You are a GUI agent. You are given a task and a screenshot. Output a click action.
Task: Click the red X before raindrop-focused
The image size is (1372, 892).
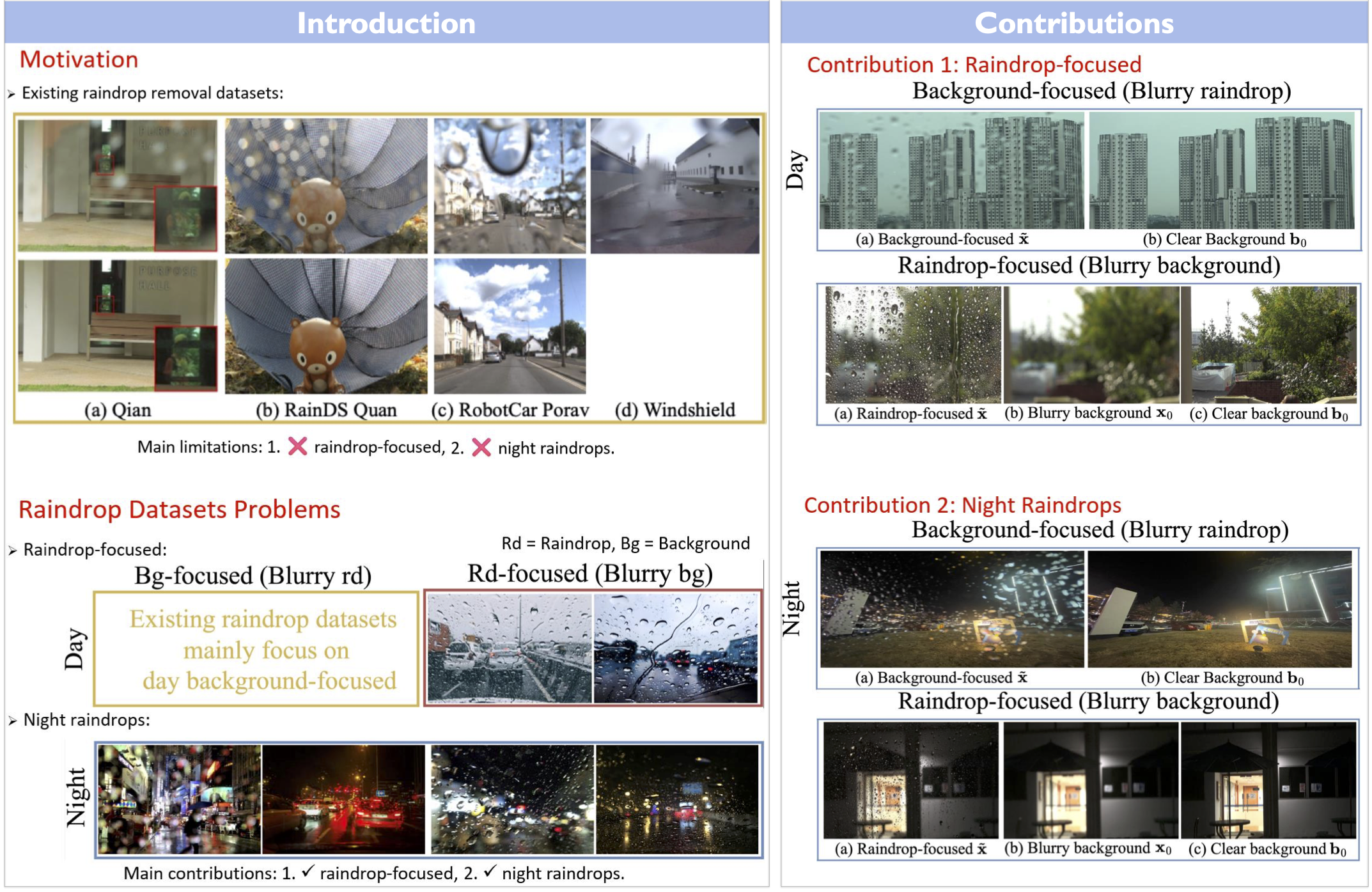(297, 446)
